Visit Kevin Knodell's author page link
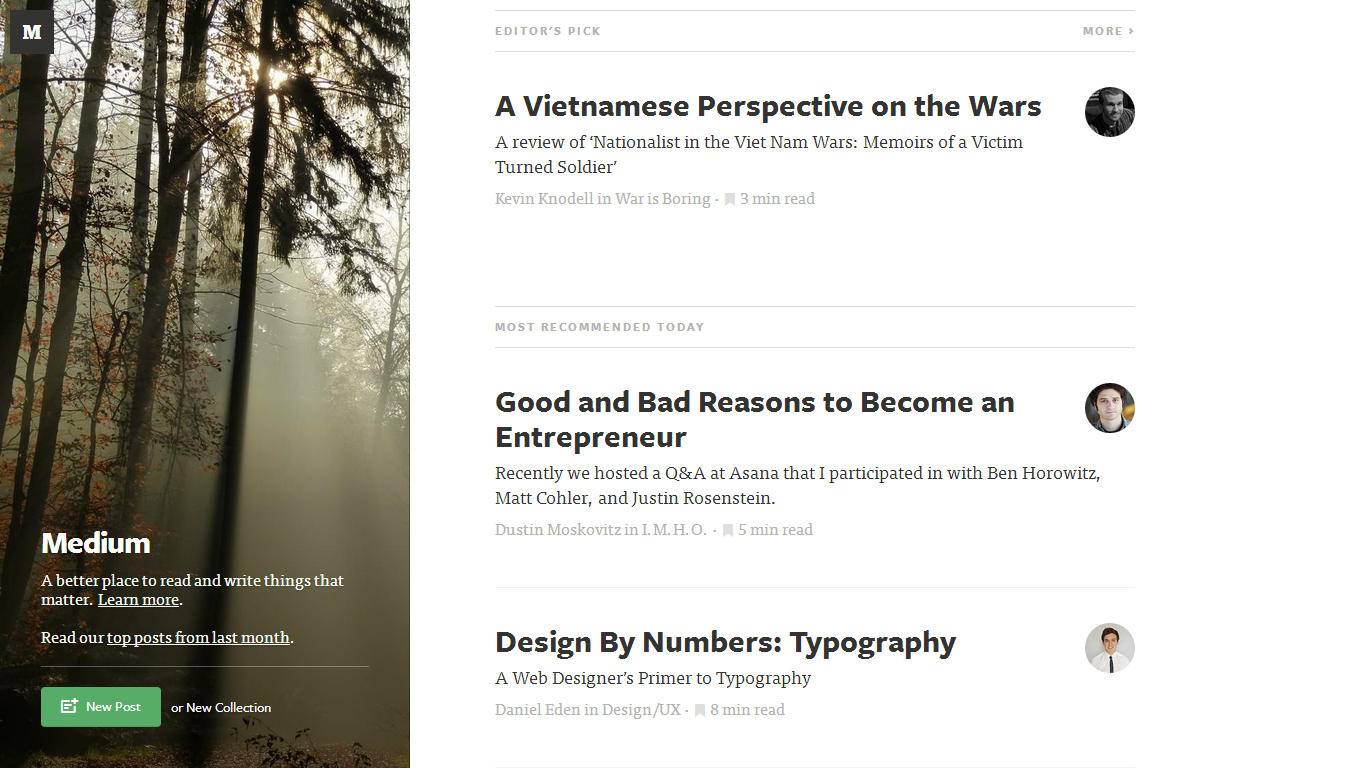The image size is (1347, 768). point(544,199)
